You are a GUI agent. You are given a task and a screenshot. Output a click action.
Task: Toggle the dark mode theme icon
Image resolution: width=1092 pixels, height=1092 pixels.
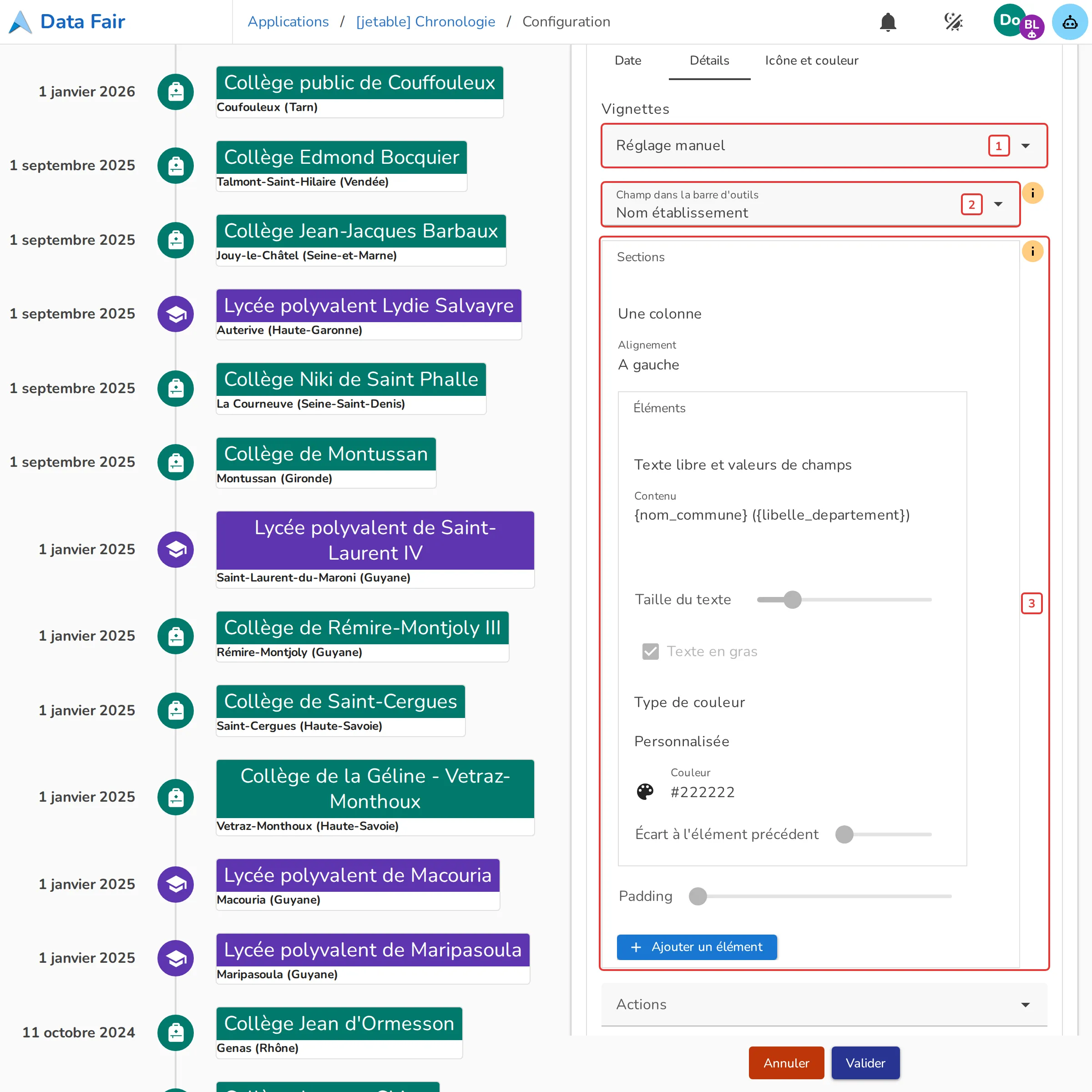pyautogui.click(x=954, y=22)
